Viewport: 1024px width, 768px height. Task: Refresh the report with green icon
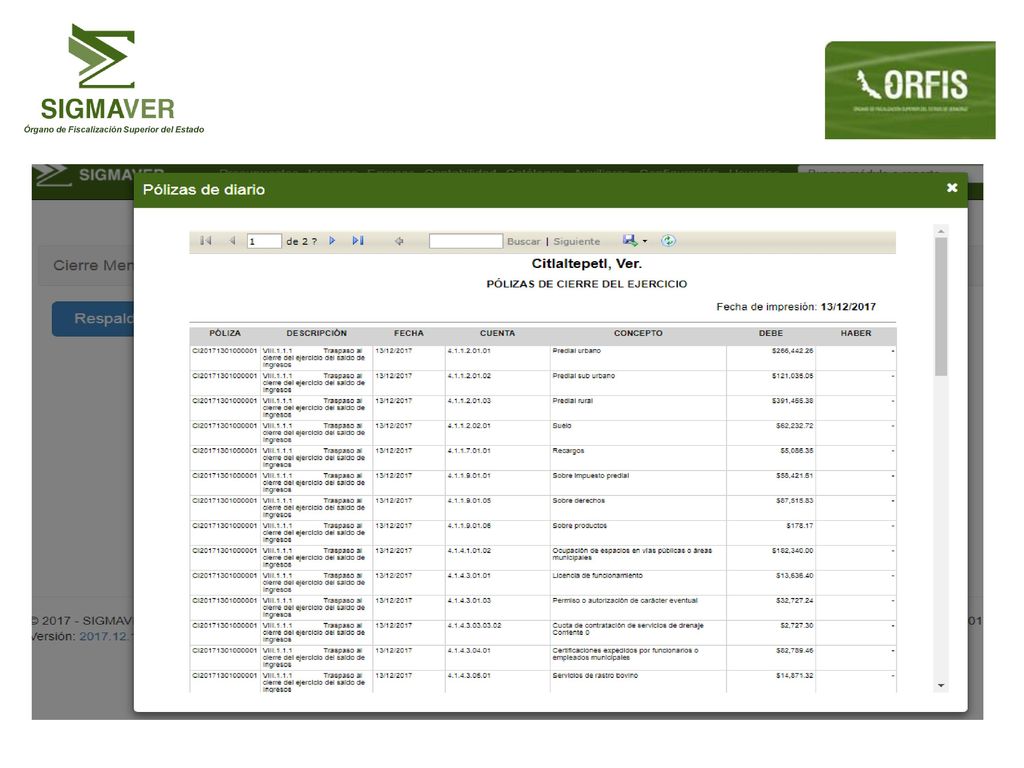click(667, 241)
